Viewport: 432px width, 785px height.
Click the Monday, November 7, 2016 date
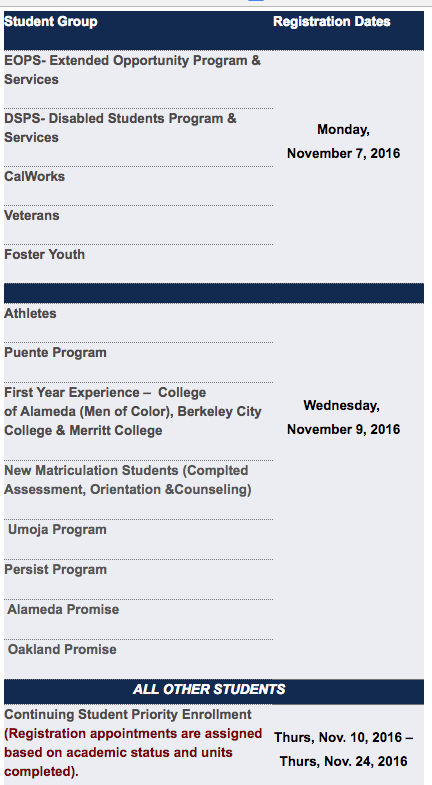[343, 142]
